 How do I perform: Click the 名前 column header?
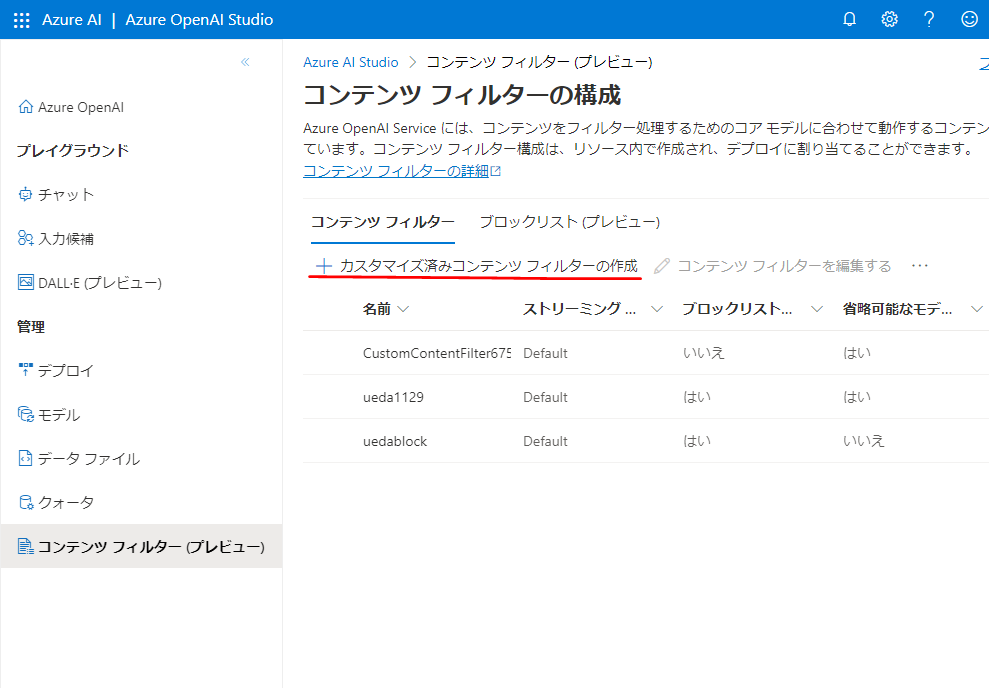[377, 309]
